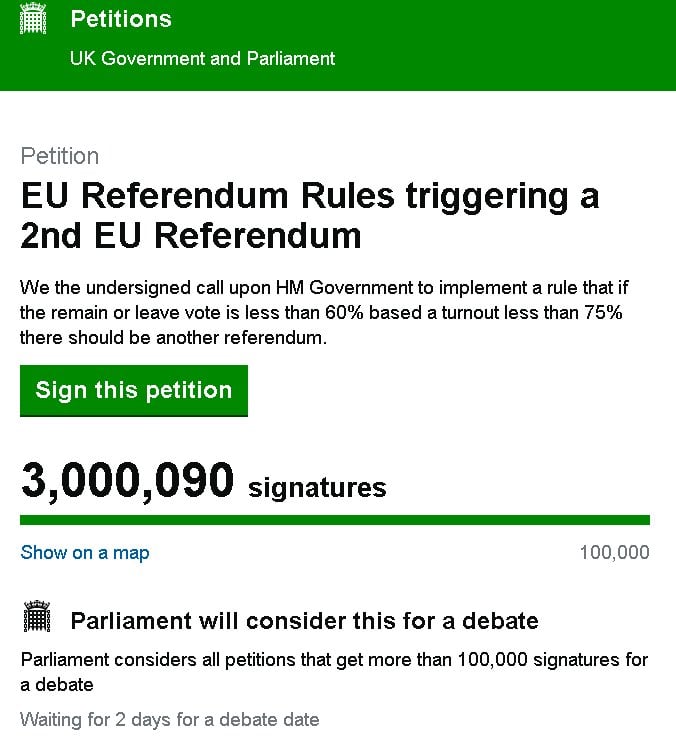Image resolution: width=676 pixels, height=739 pixels.
Task: Click the 'We the undersigned call upon' line
Action: click(x=324, y=288)
